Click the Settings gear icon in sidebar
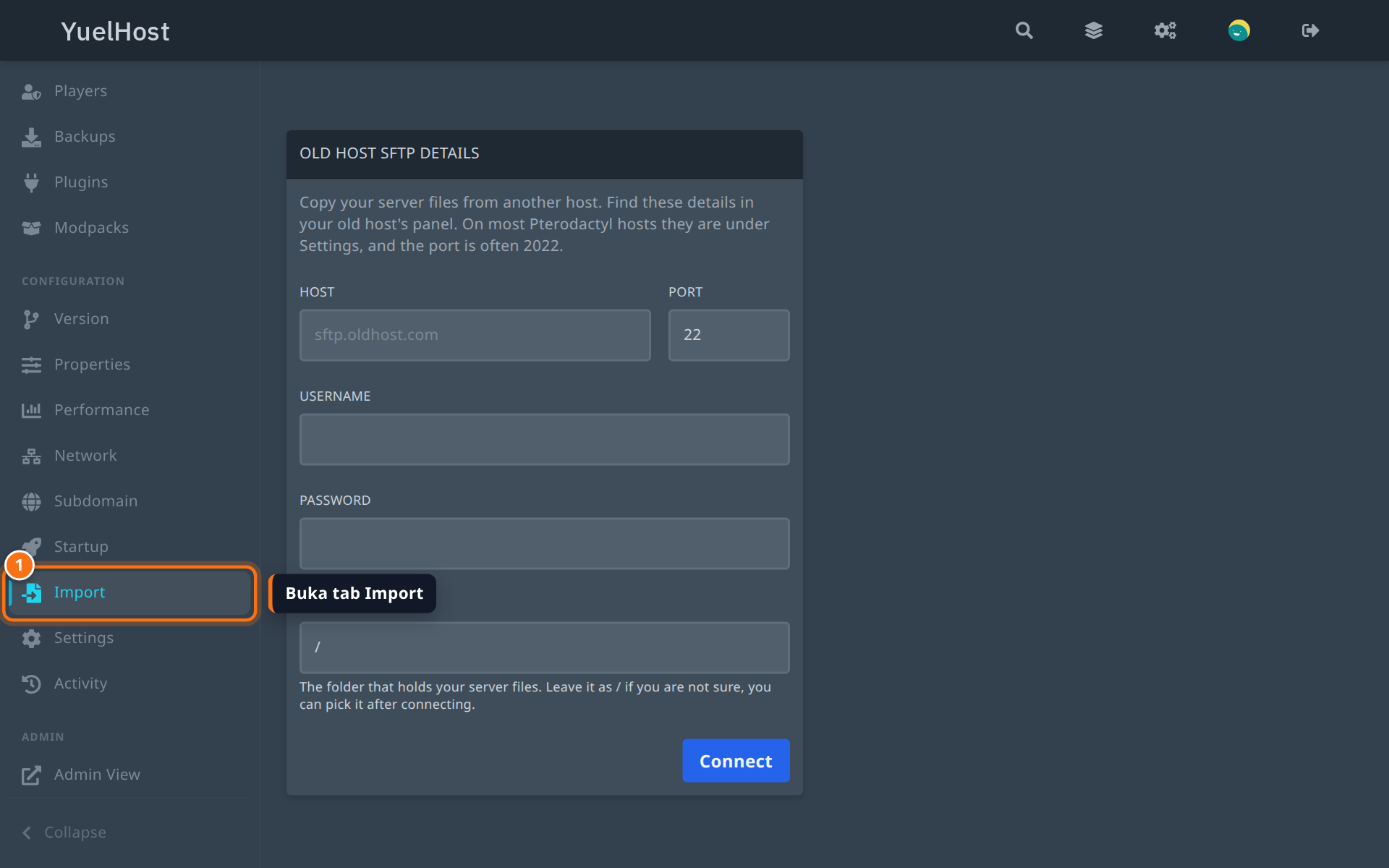Screen dimensions: 1389x868 [x=31, y=638]
